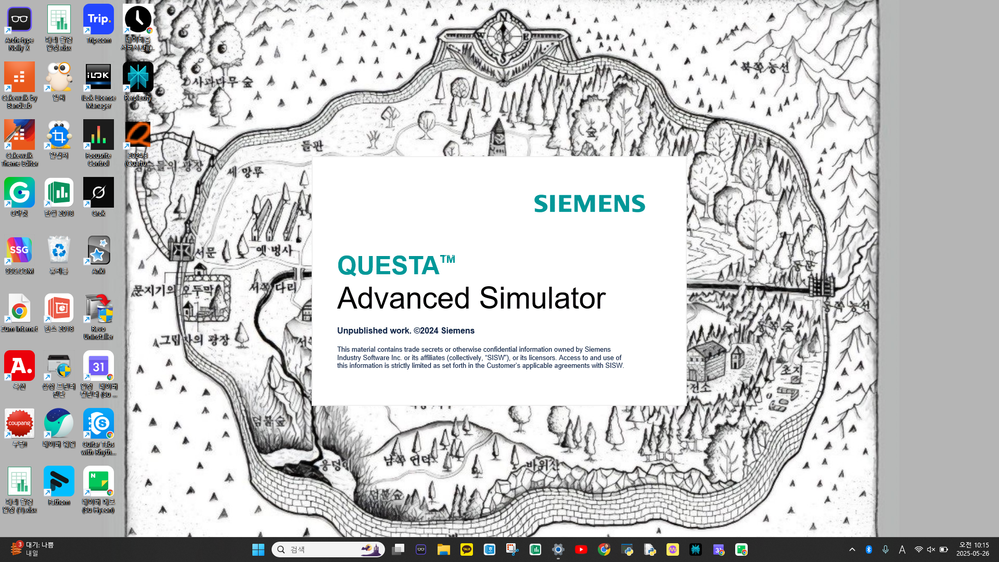This screenshot has width=999, height=562.
Task: Open the Settings gear on the taskbar
Action: click(558, 549)
